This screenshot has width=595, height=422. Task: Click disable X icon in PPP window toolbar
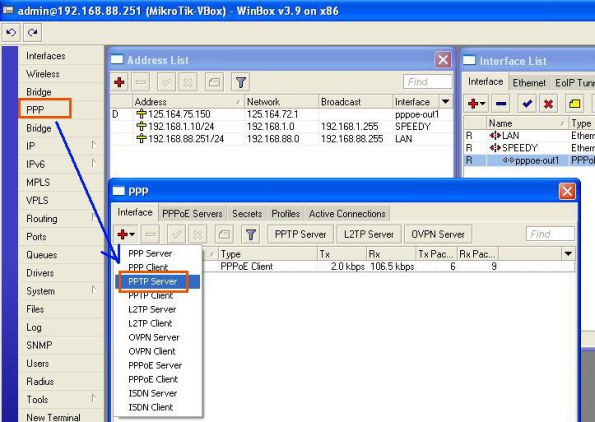(198, 235)
